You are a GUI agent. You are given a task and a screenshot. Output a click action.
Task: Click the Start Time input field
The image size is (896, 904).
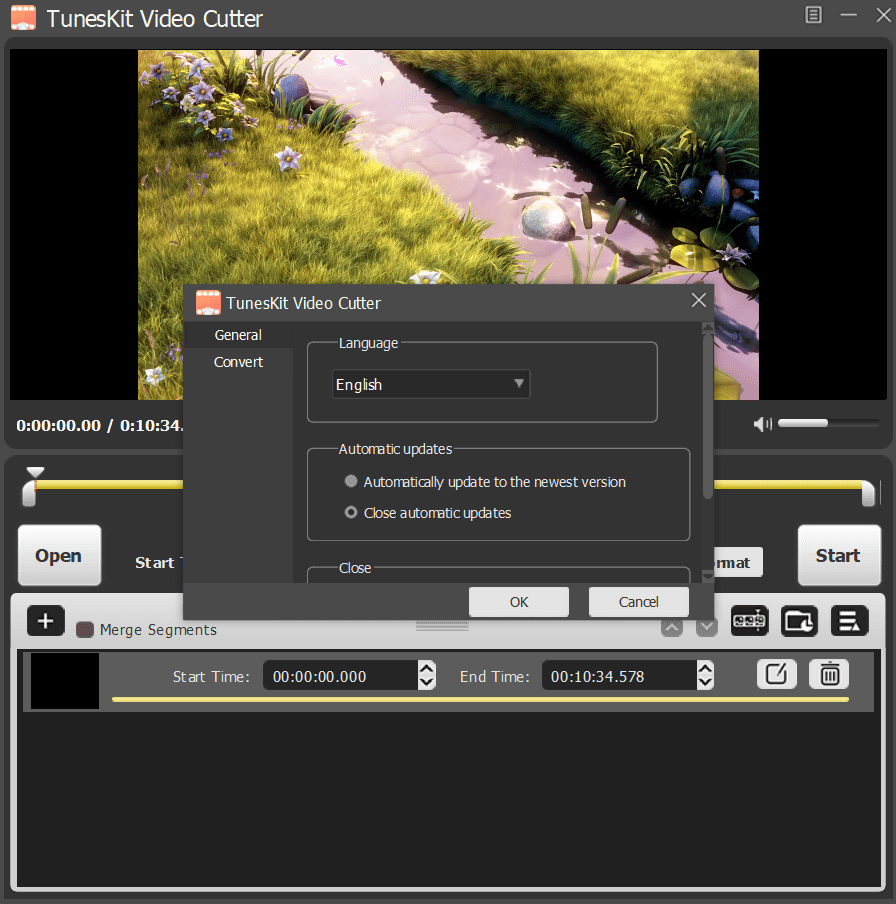tap(341, 676)
